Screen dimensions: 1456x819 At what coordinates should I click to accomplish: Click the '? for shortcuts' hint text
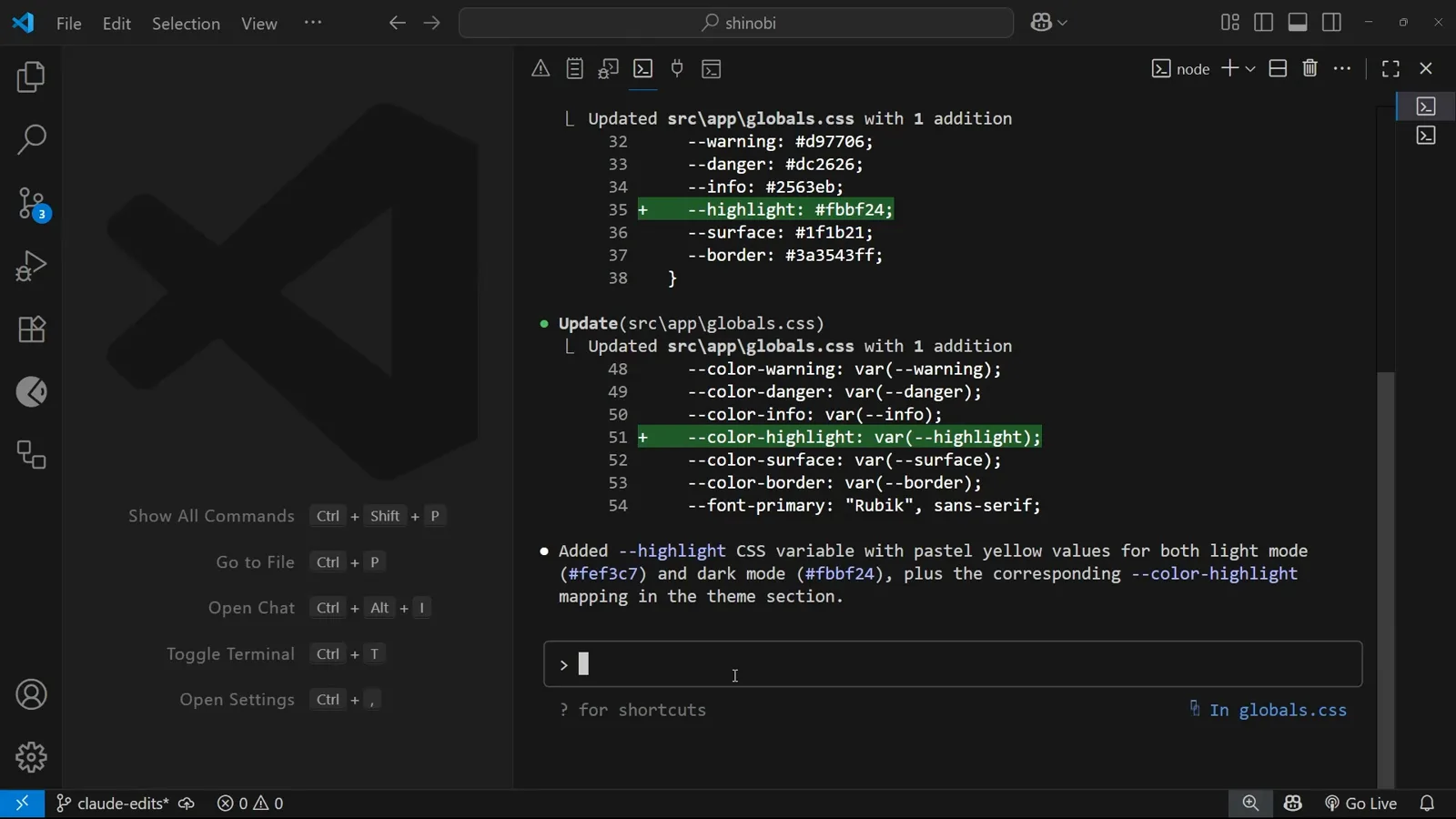pyautogui.click(x=633, y=710)
